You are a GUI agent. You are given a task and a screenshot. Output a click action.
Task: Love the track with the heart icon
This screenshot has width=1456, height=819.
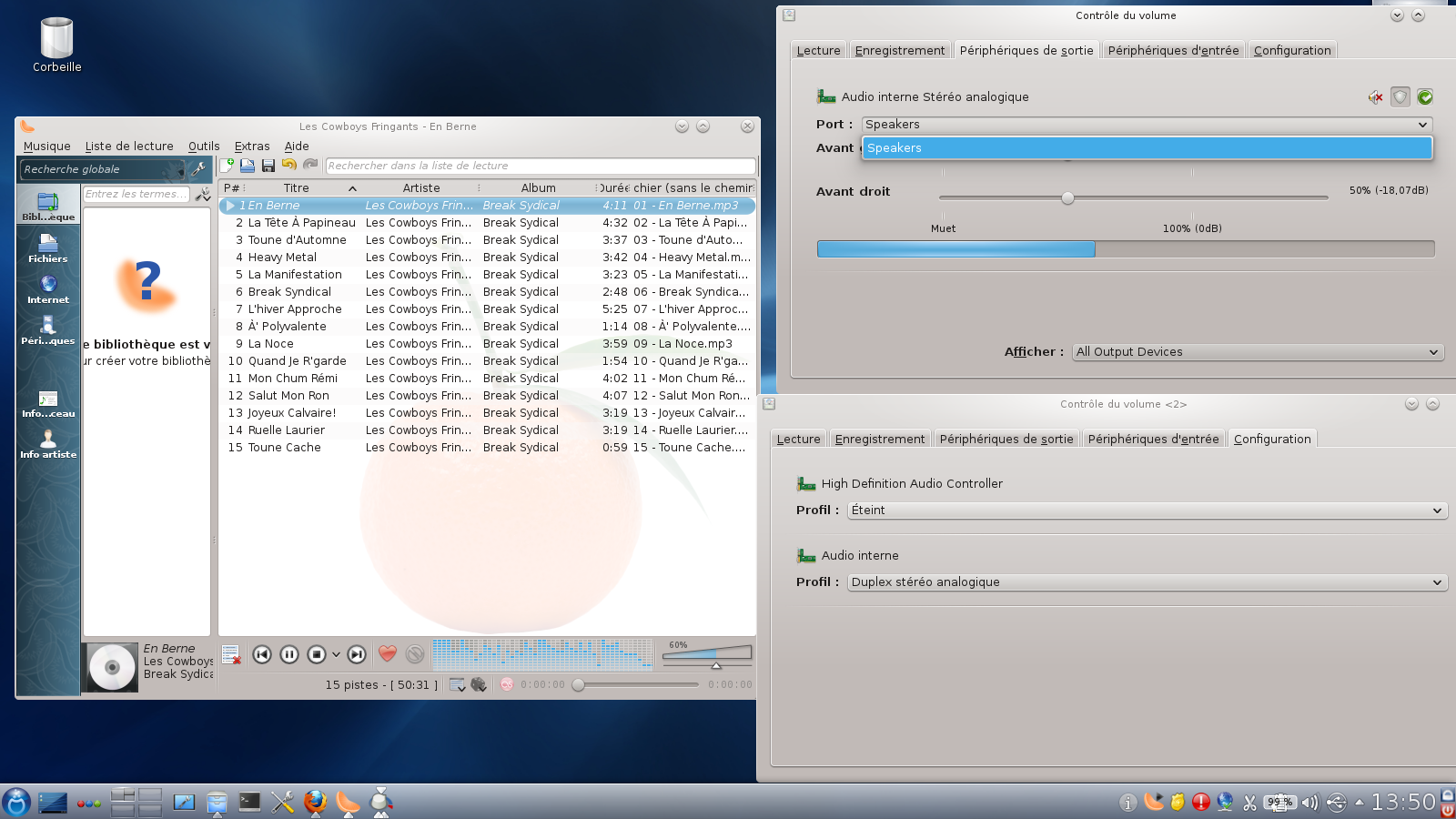(x=388, y=653)
